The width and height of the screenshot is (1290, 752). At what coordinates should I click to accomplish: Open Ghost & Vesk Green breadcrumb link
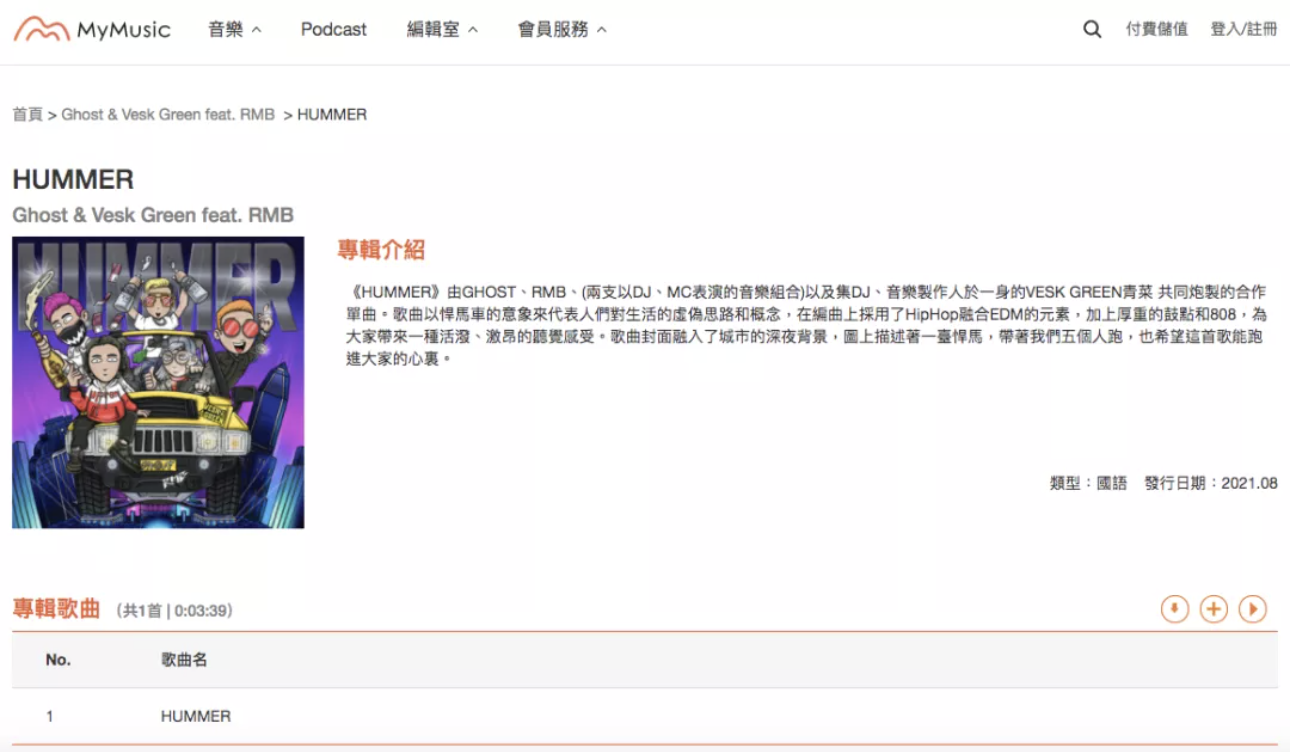(168, 114)
